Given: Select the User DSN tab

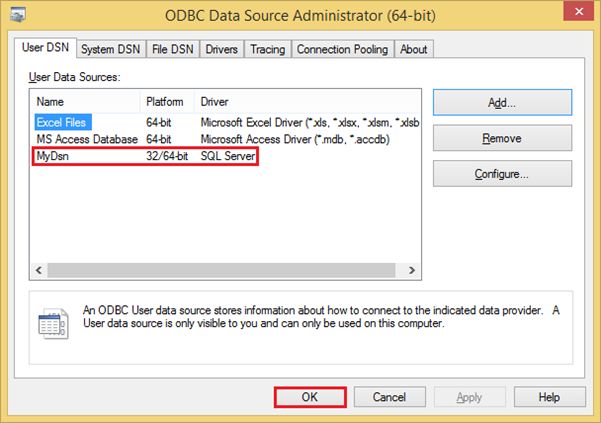Looking at the screenshot, I should [46, 48].
